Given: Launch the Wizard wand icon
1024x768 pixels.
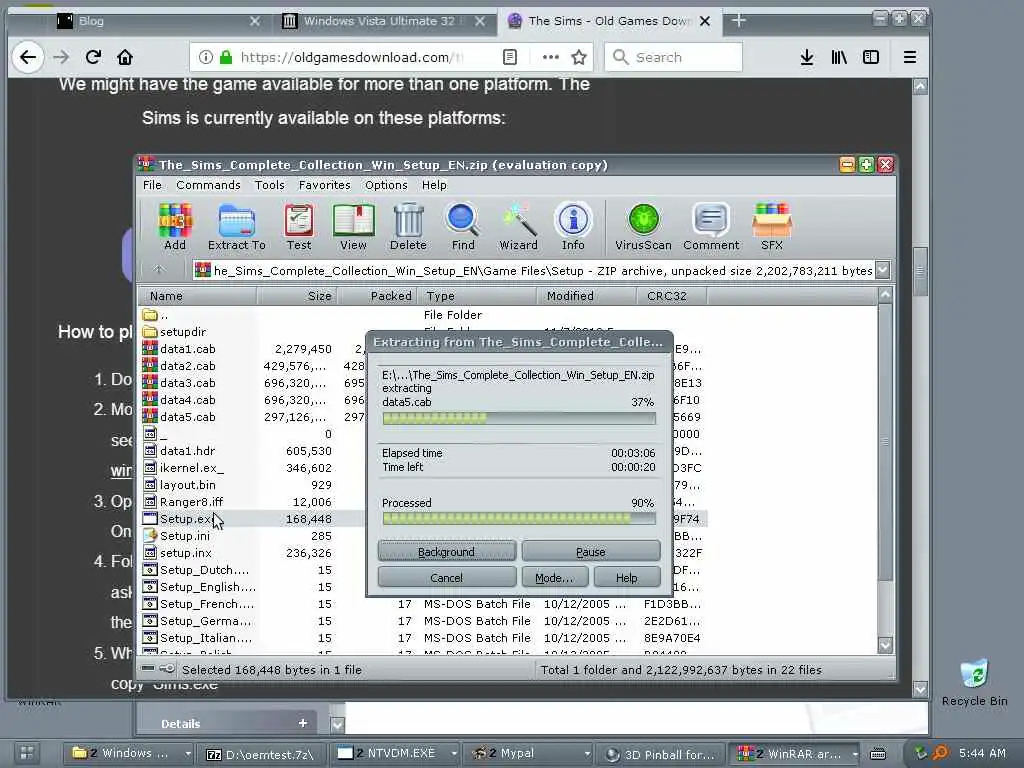Looking at the screenshot, I should [519, 227].
